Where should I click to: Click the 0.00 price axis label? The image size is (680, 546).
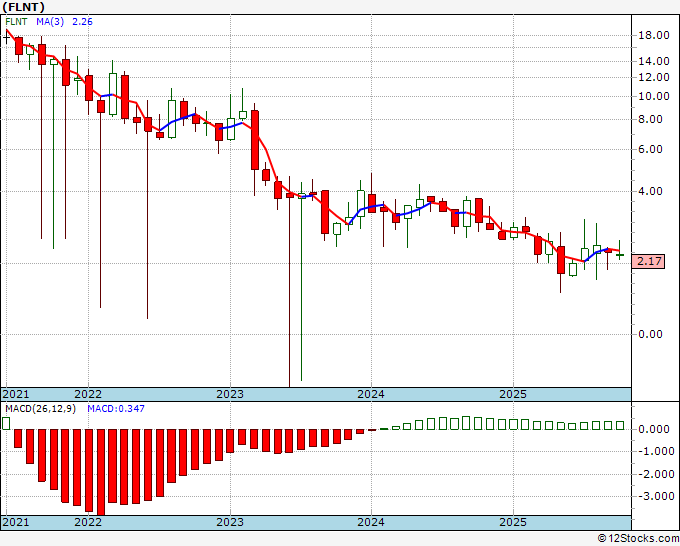(650, 334)
